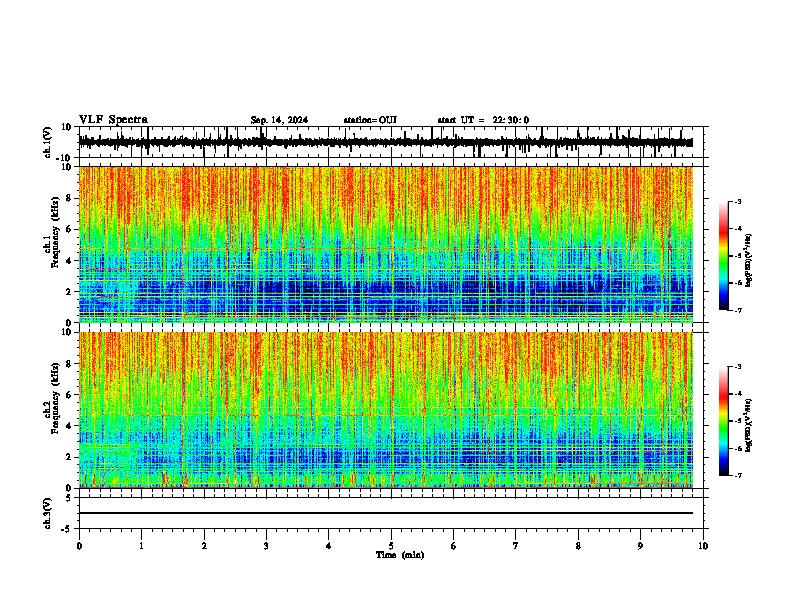The image size is (792, 612).
Task: Click the log(PSD) label beside ch.1 color scale
Action: (749, 261)
